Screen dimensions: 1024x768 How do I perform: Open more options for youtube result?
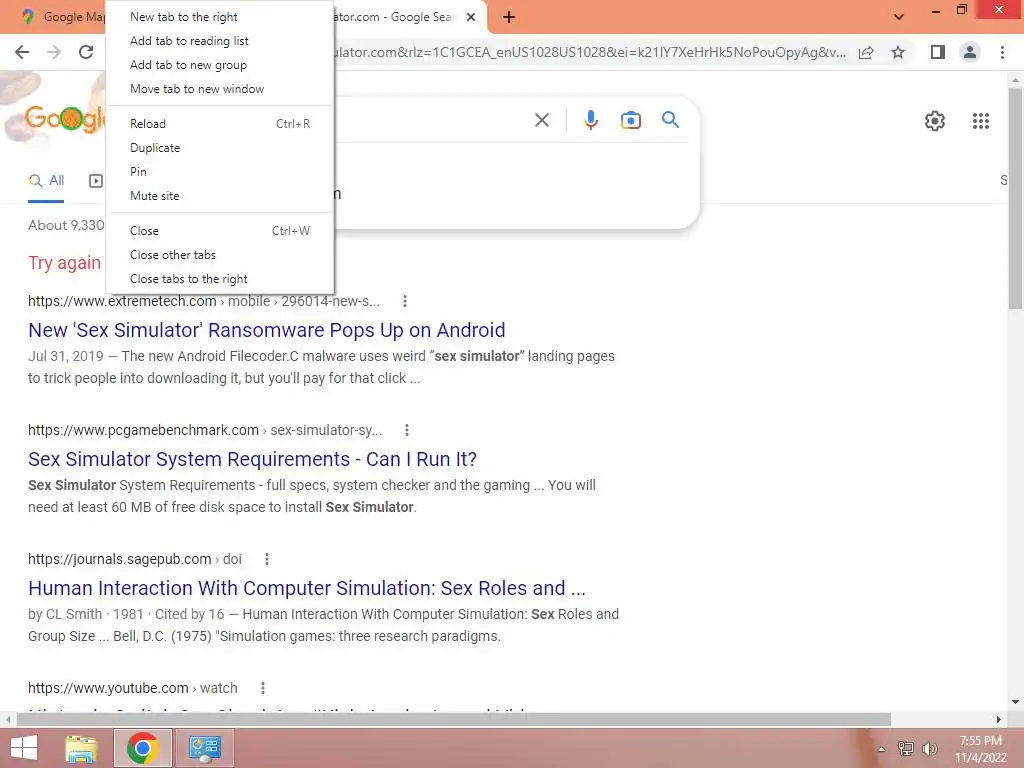coord(263,688)
